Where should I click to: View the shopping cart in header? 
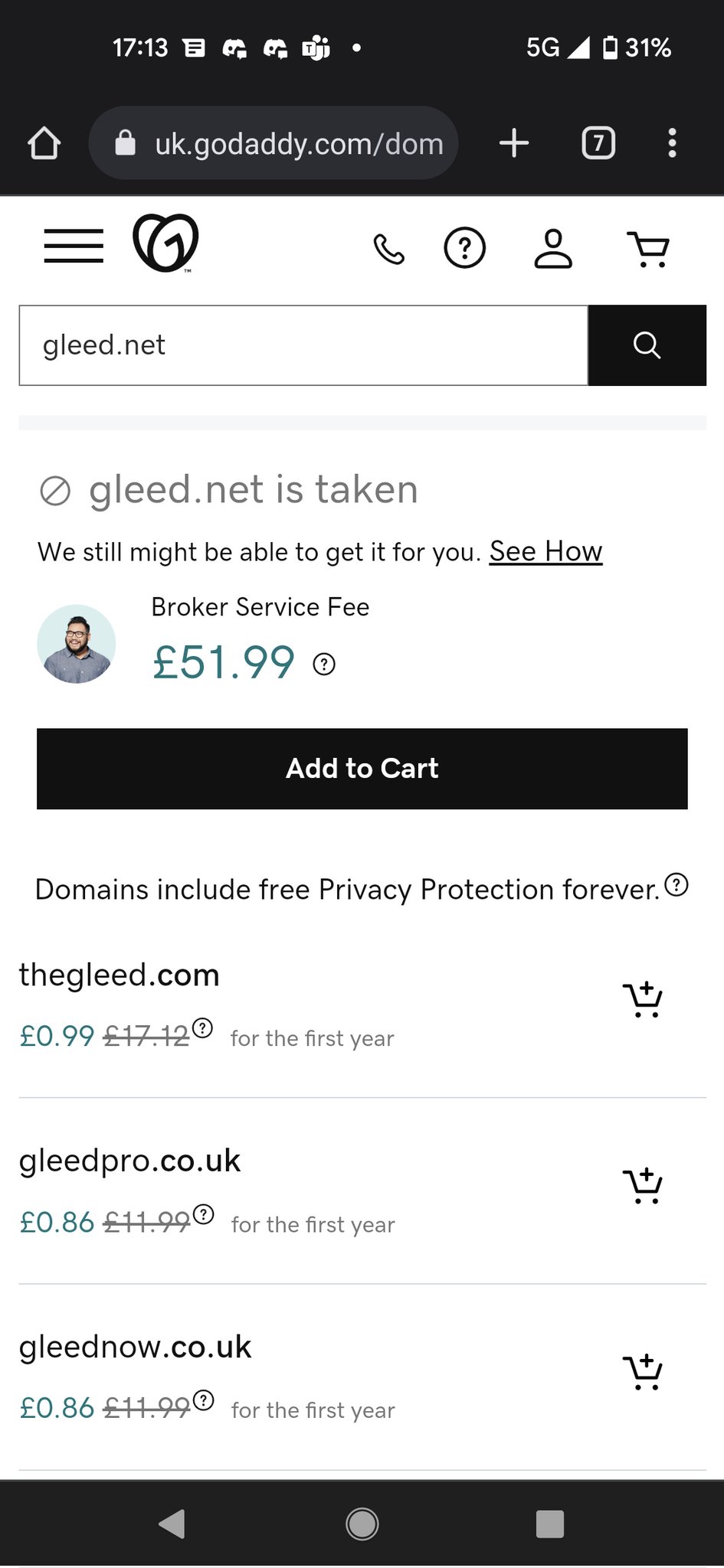648,249
